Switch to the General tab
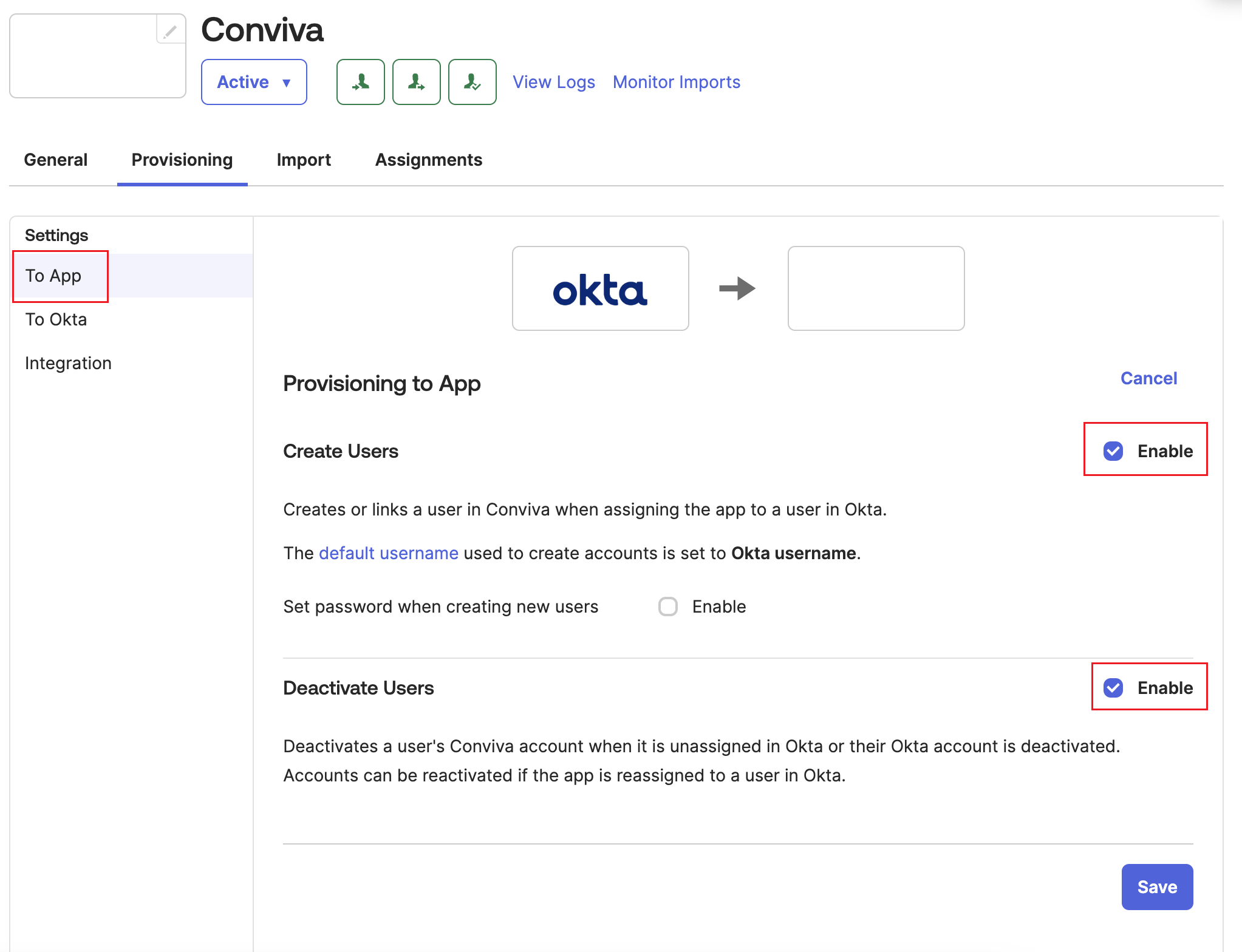Image resolution: width=1242 pixels, height=952 pixels. point(56,160)
